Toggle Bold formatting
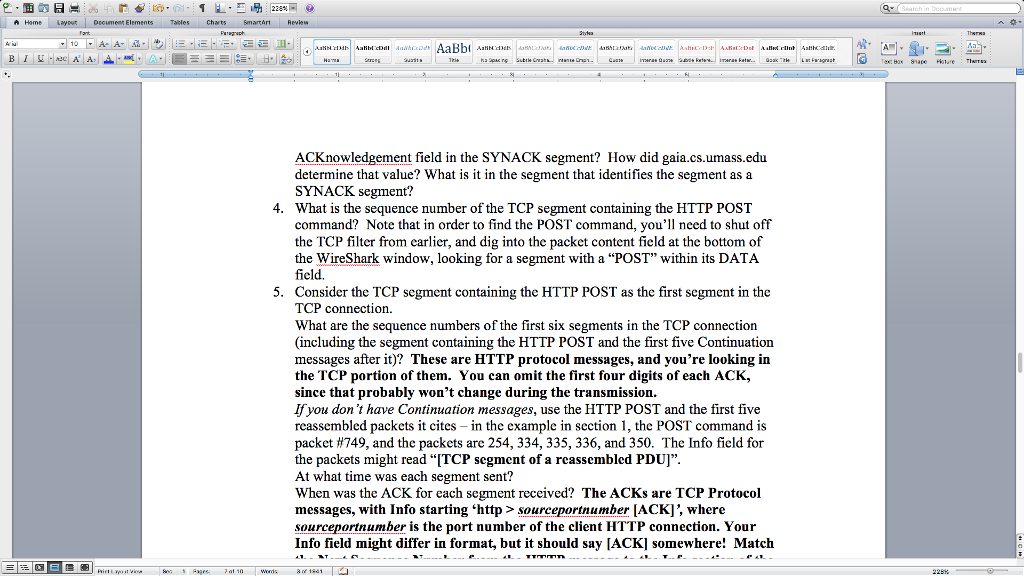Viewport: 1024px width, 576px height. click(x=11, y=58)
